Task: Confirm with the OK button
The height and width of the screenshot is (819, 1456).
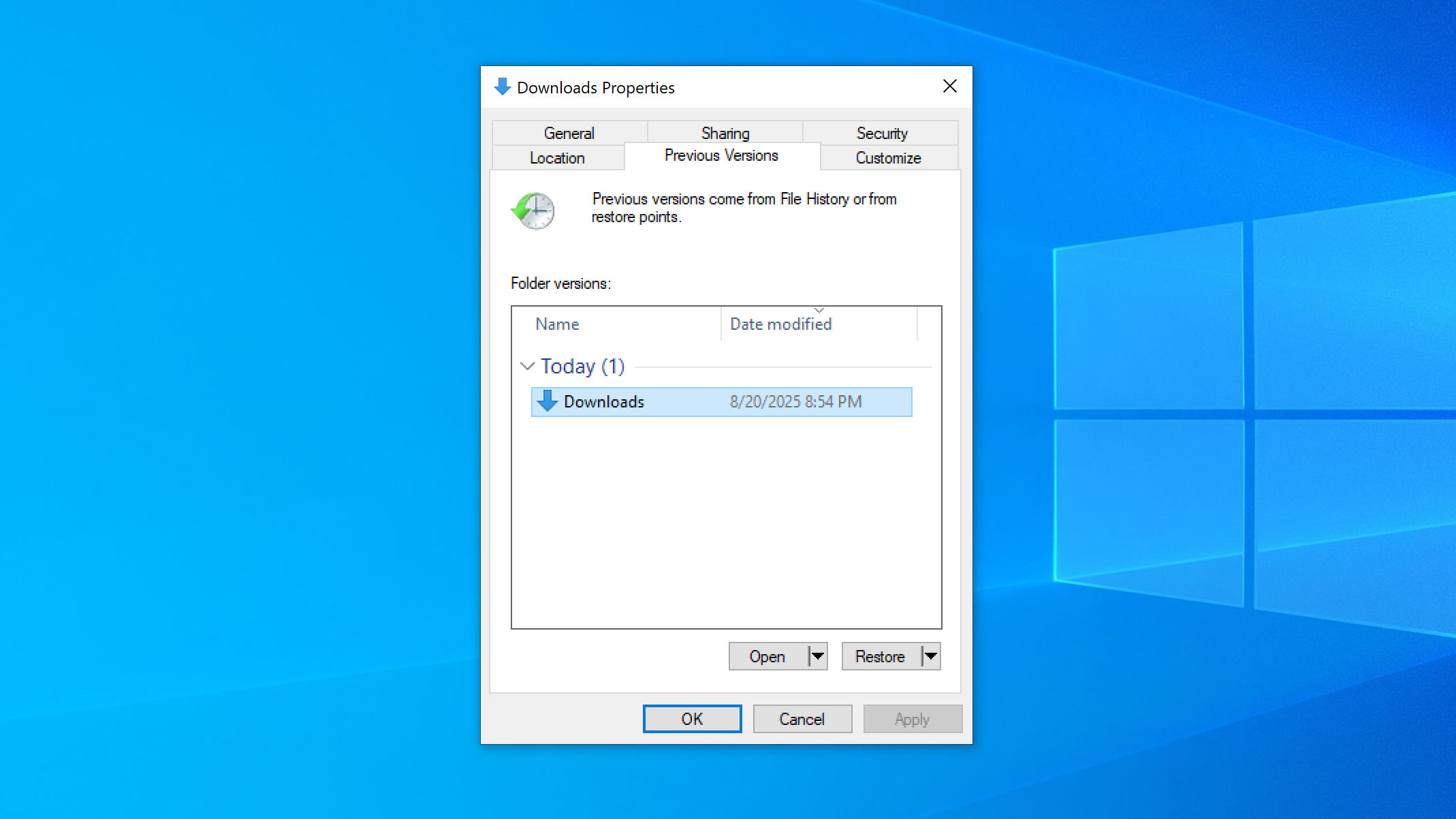Action: [x=692, y=718]
